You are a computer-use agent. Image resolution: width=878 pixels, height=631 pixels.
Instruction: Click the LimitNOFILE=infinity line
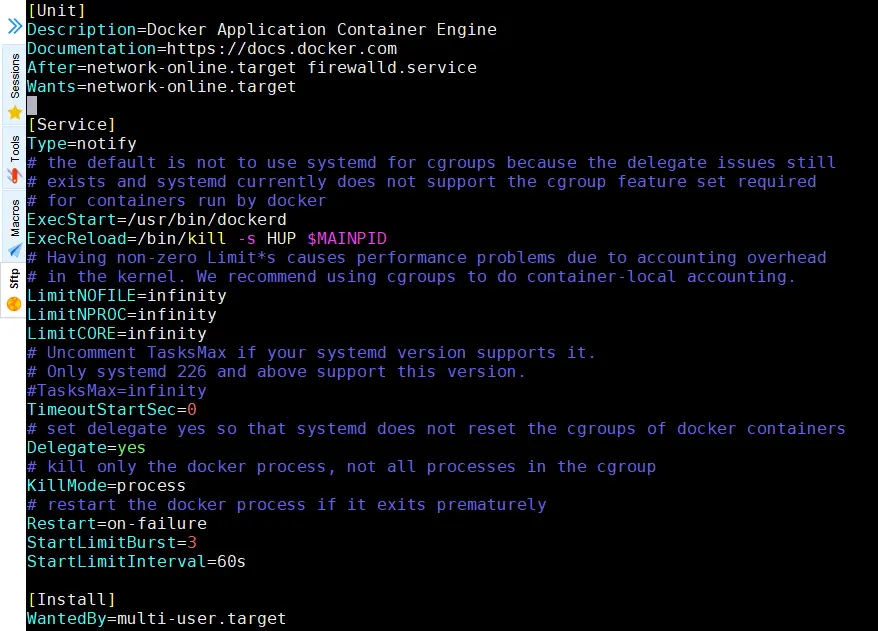coord(127,296)
